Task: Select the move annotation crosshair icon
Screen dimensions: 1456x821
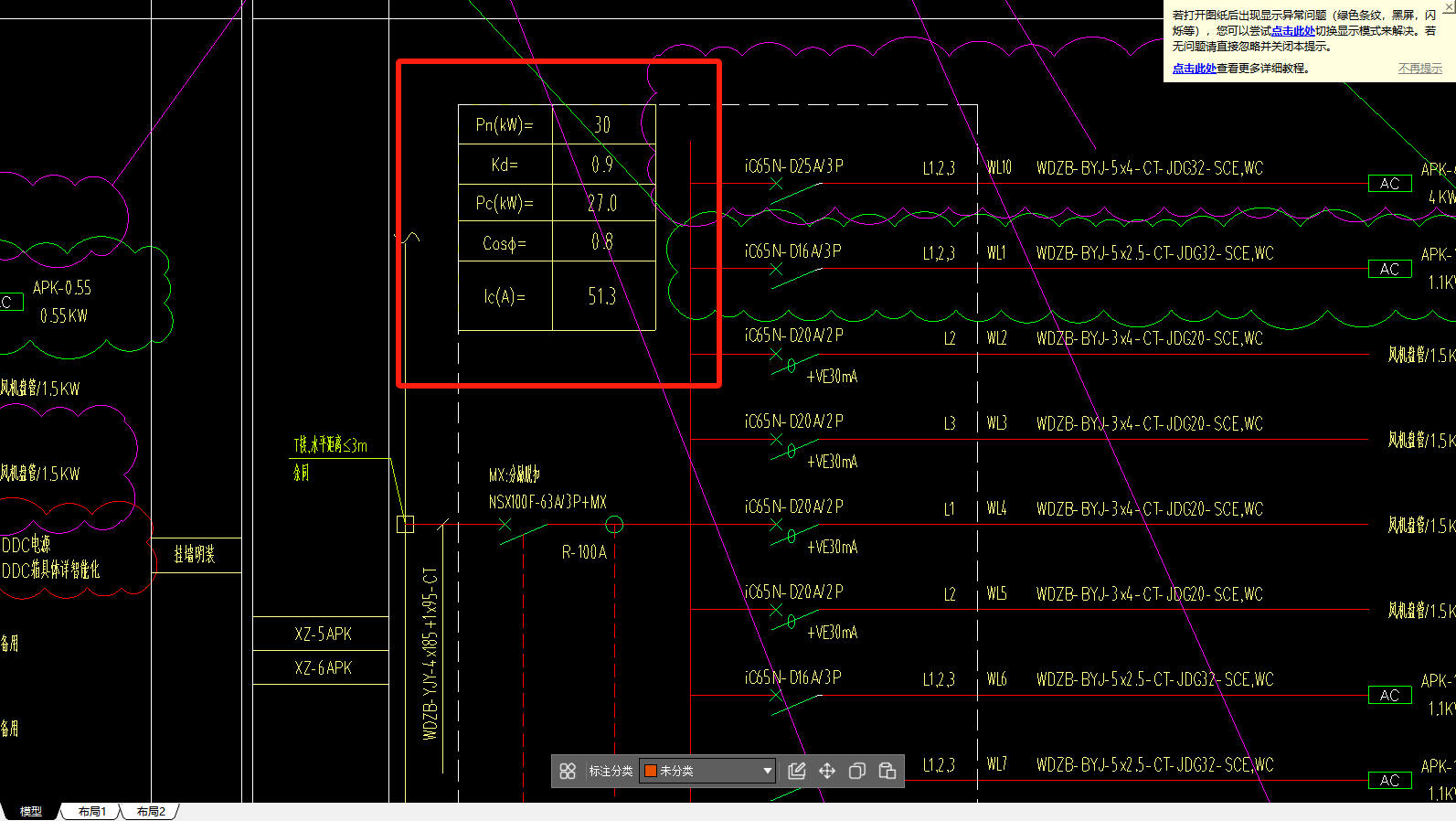Action: 827,771
